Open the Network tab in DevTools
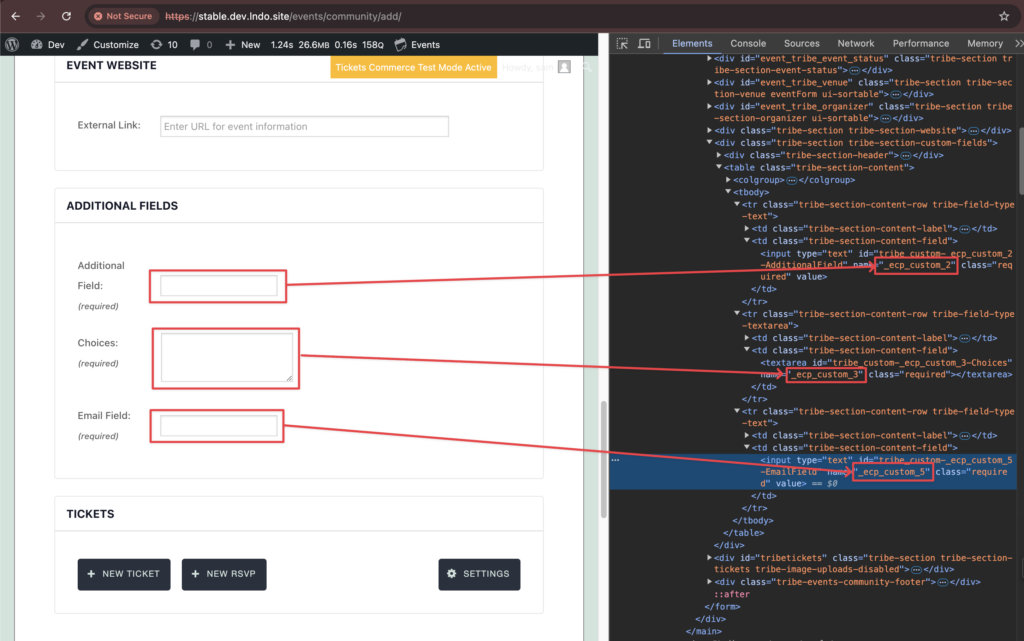 855,44
